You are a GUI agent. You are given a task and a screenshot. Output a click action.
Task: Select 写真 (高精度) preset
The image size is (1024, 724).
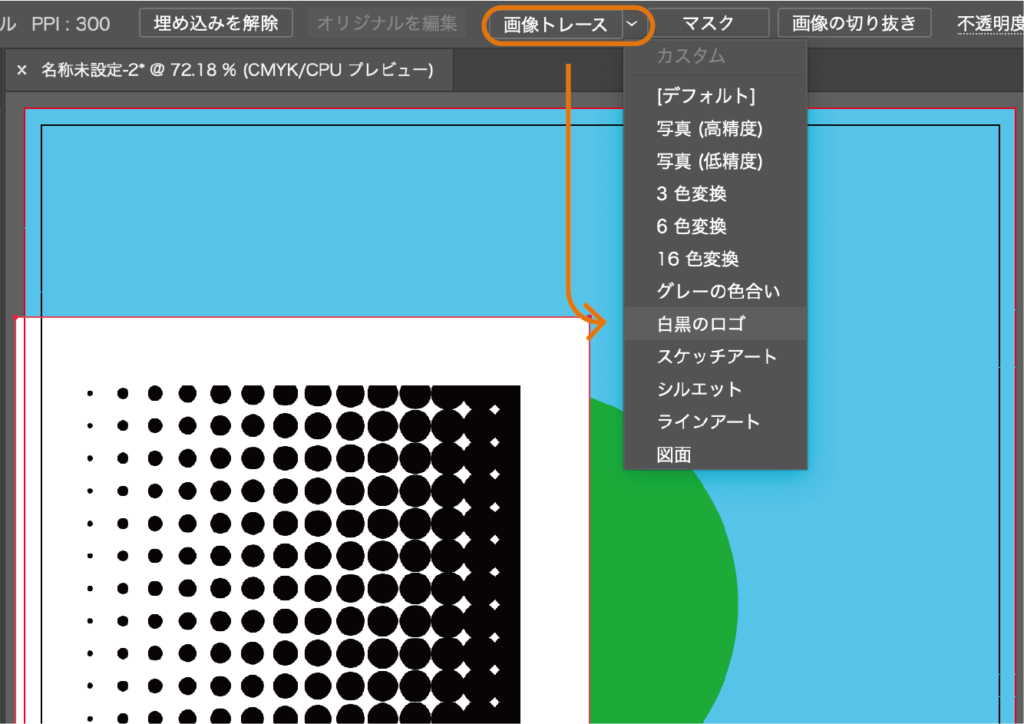pyautogui.click(x=715, y=128)
